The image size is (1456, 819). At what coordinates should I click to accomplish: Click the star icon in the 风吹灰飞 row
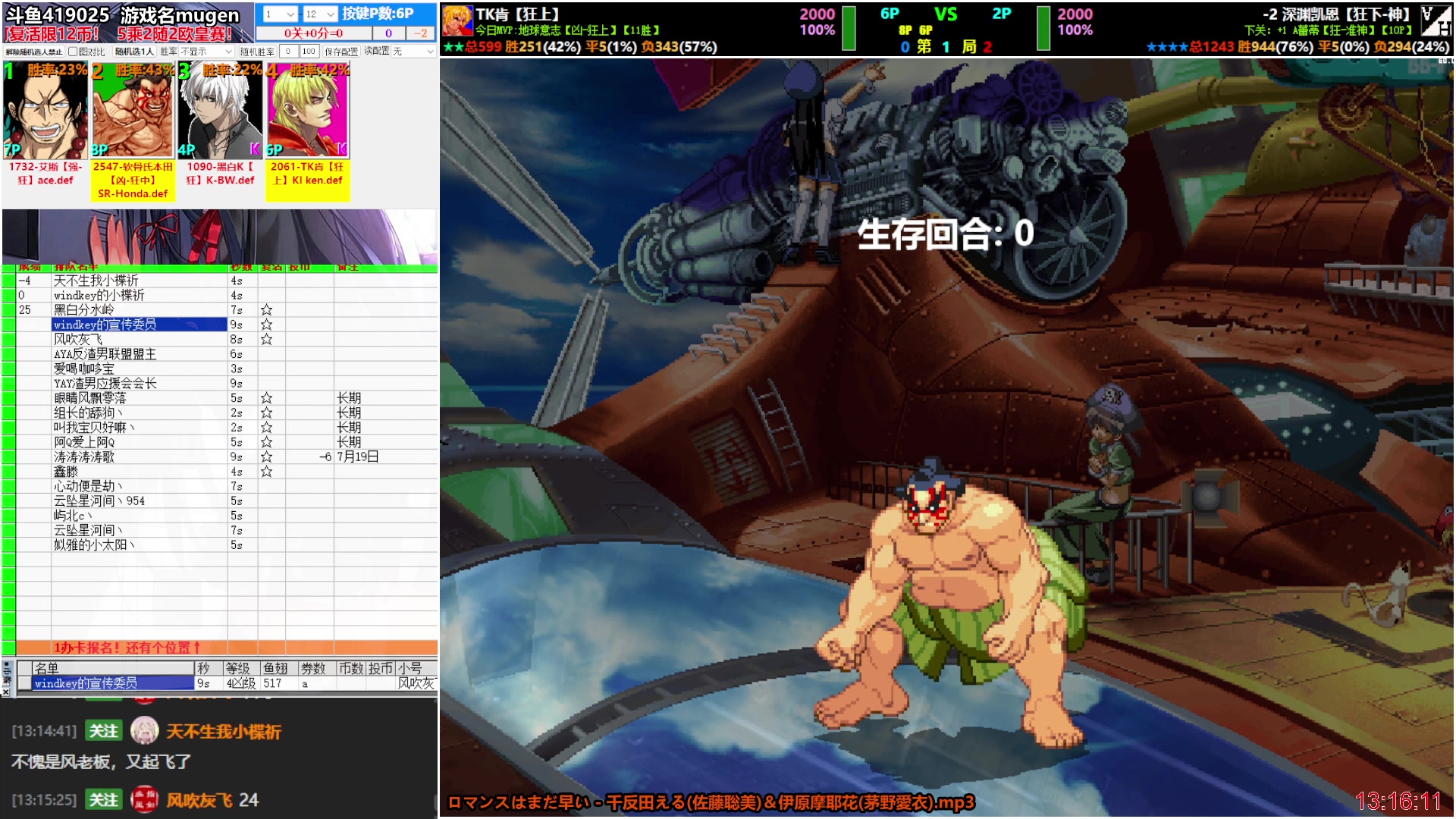[266, 339]
